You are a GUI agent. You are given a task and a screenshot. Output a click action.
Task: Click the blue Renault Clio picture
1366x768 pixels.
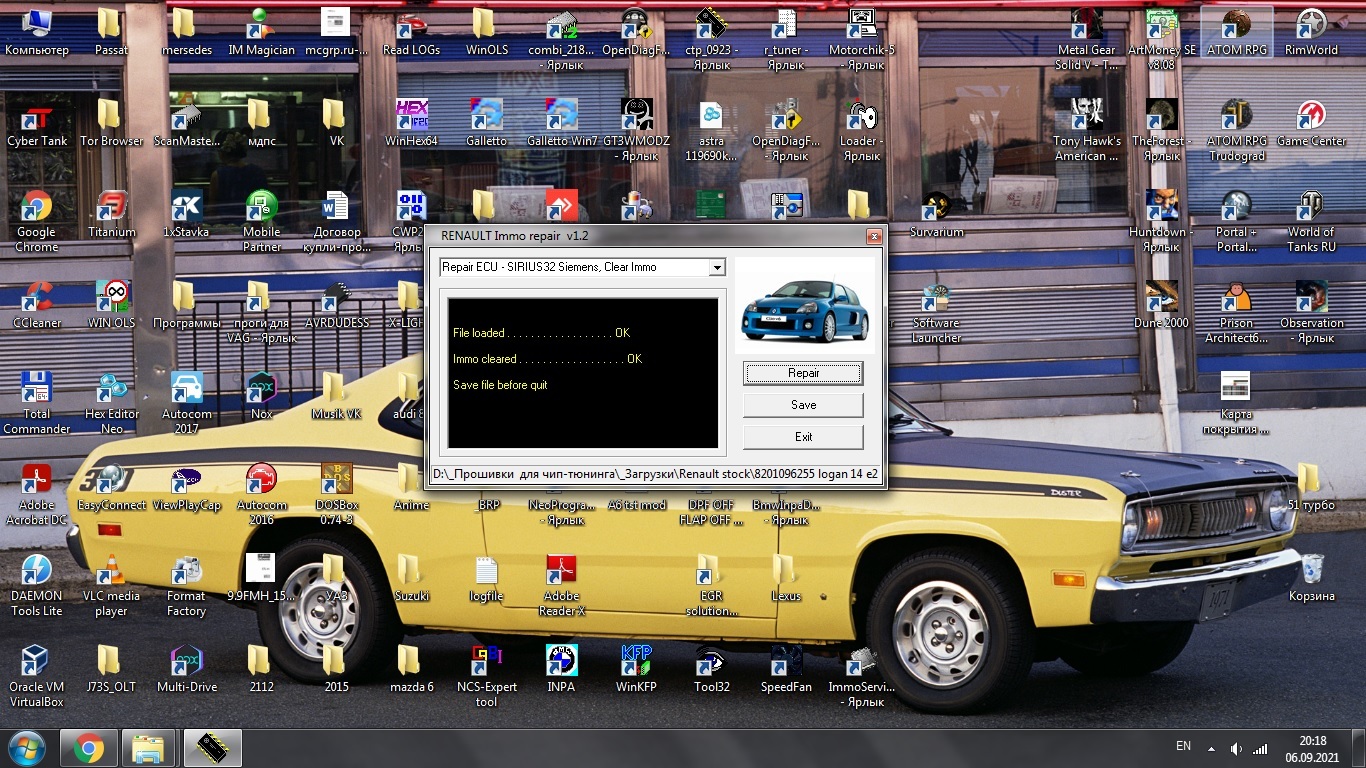804,306
